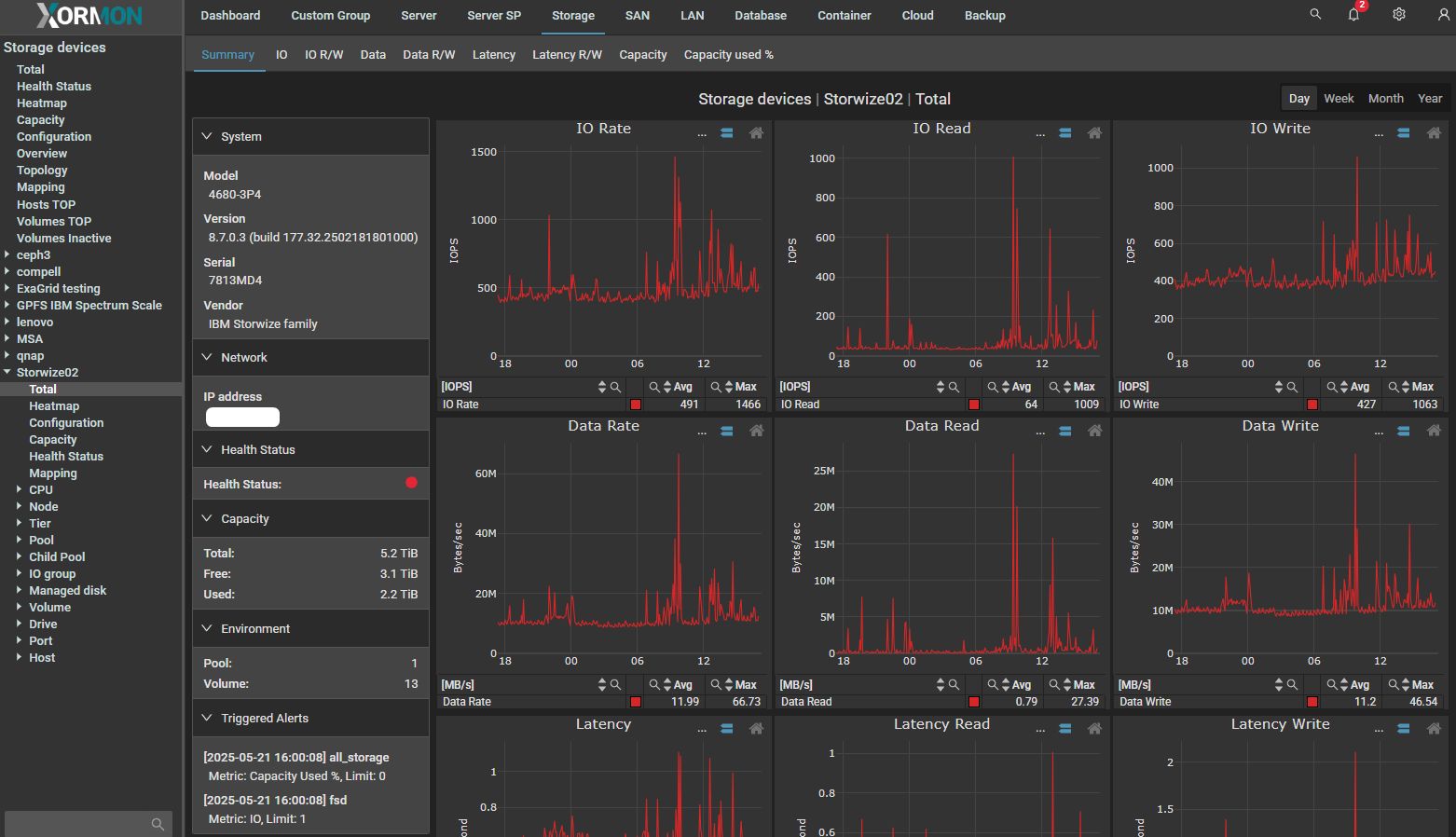Image resolution: width=1456 pixels, height=837 pixels.
Task: Sort IO Read legend by Max column
Action: coord(1067,387)
